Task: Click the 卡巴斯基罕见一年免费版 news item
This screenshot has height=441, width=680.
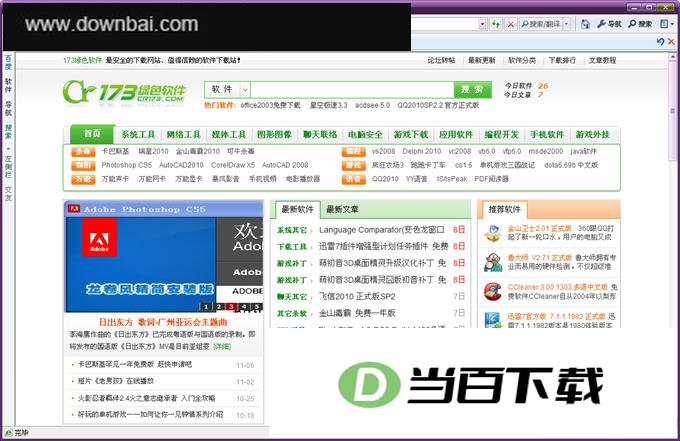Action: point(134,364)
